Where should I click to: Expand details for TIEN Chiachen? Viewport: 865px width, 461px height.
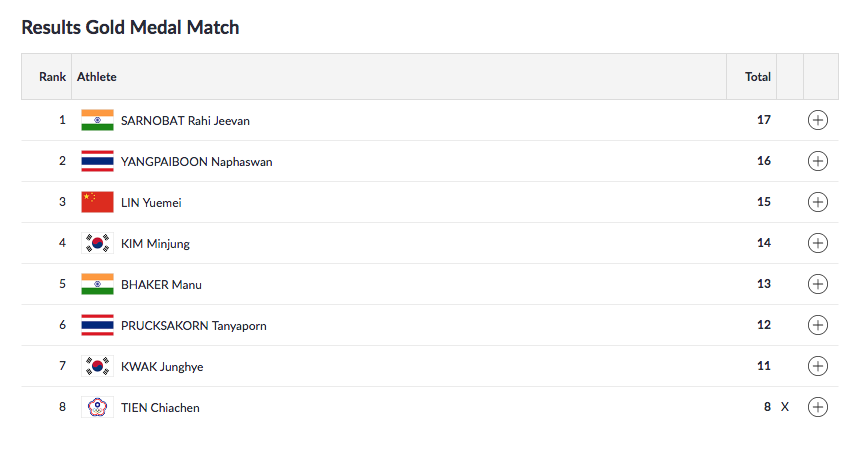coord(817,407)
